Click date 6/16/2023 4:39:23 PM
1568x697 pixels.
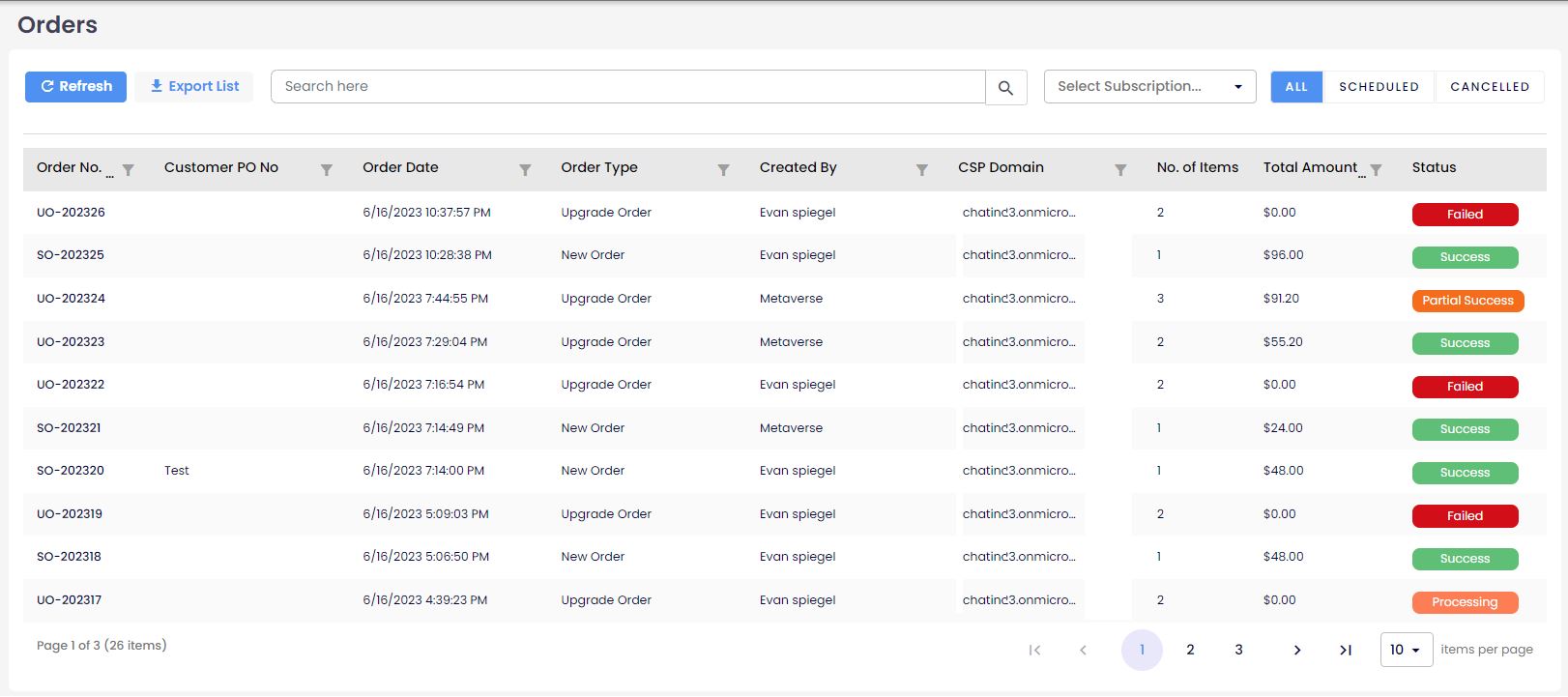(x=425, y=600)
